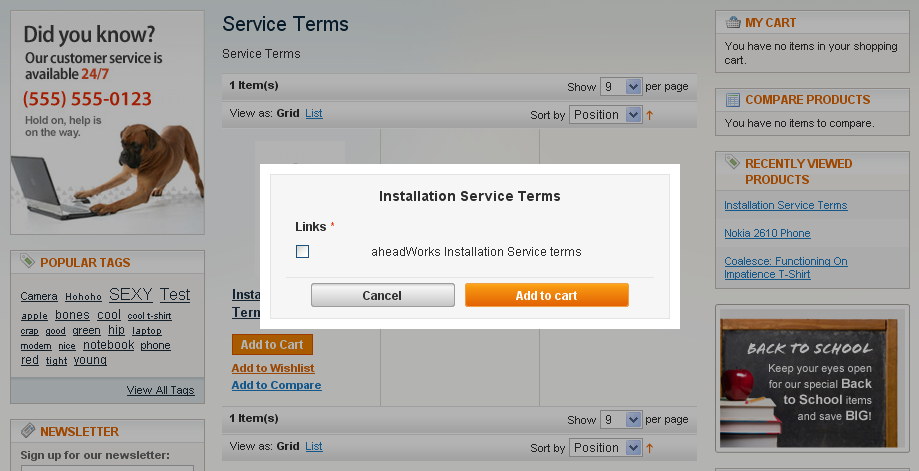Click the Recently Viewed Products tag icon
Viewport: 919px width, 471px height.
pyautogui.click(x=732, y=162)
